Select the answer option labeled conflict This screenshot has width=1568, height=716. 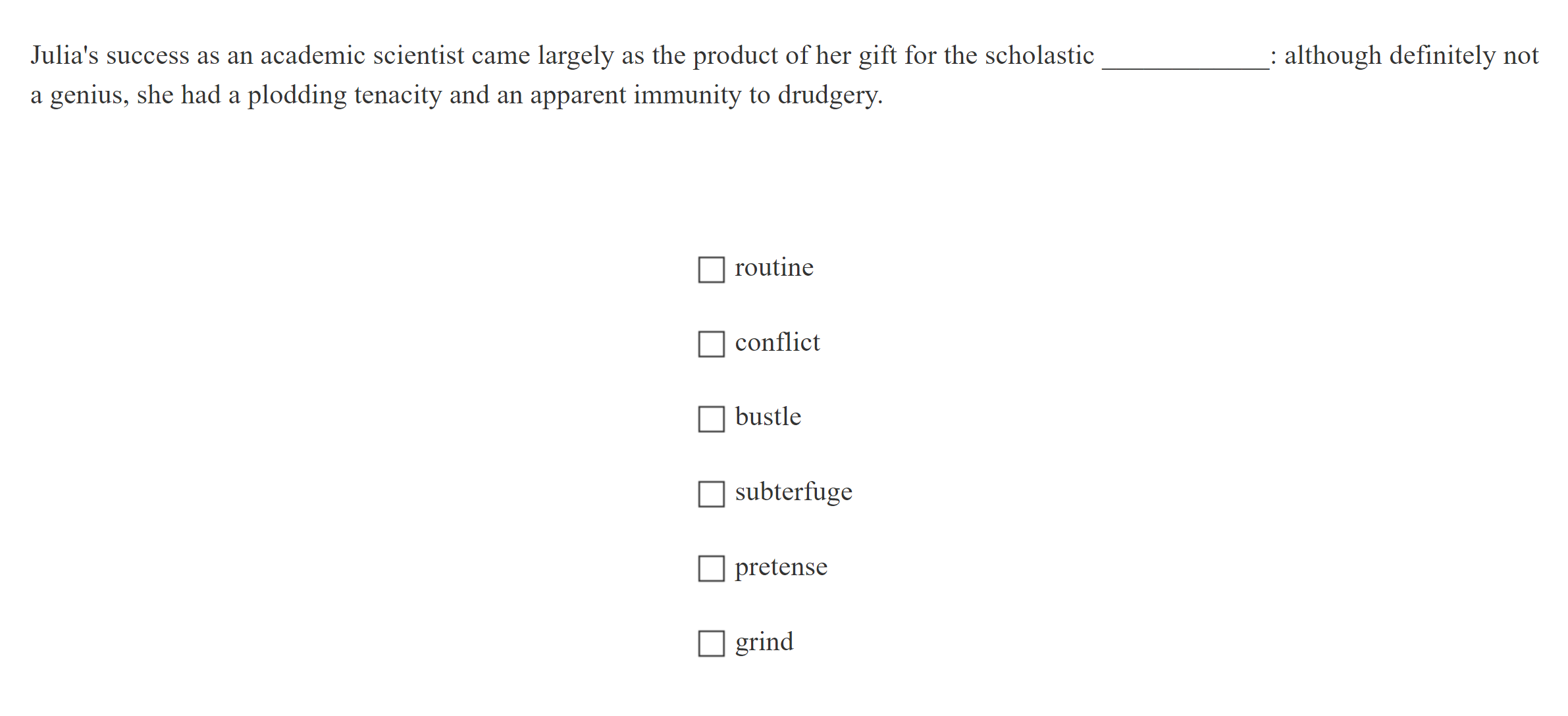coord(777,343)
